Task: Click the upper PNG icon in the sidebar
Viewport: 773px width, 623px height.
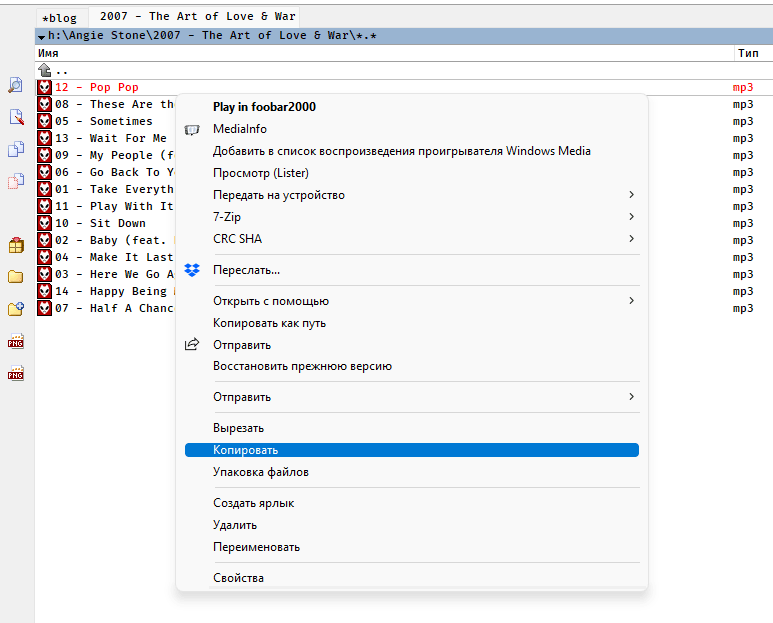Action: pos(16,341)
